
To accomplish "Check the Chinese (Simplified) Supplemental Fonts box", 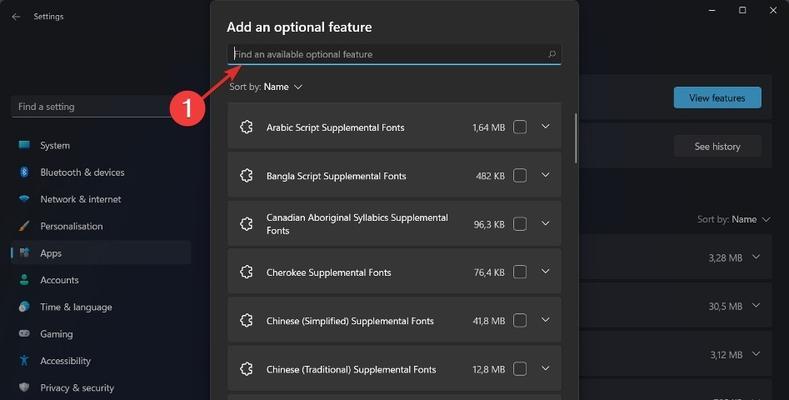I will [x=520, y=320].
